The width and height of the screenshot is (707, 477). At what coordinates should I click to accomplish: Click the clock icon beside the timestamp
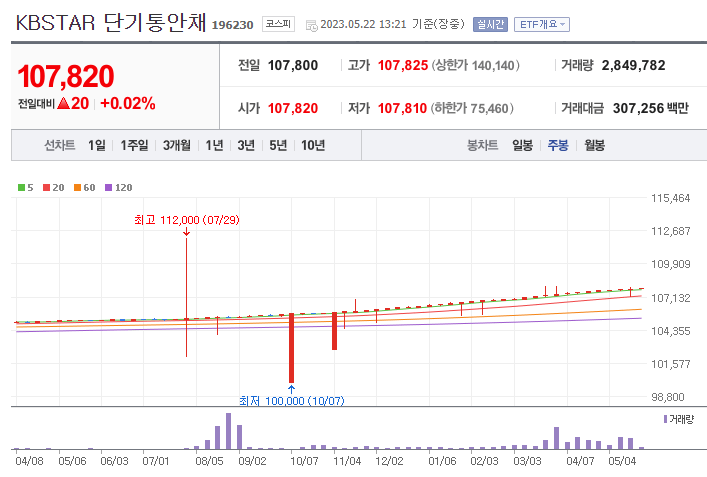click(310, 24)
